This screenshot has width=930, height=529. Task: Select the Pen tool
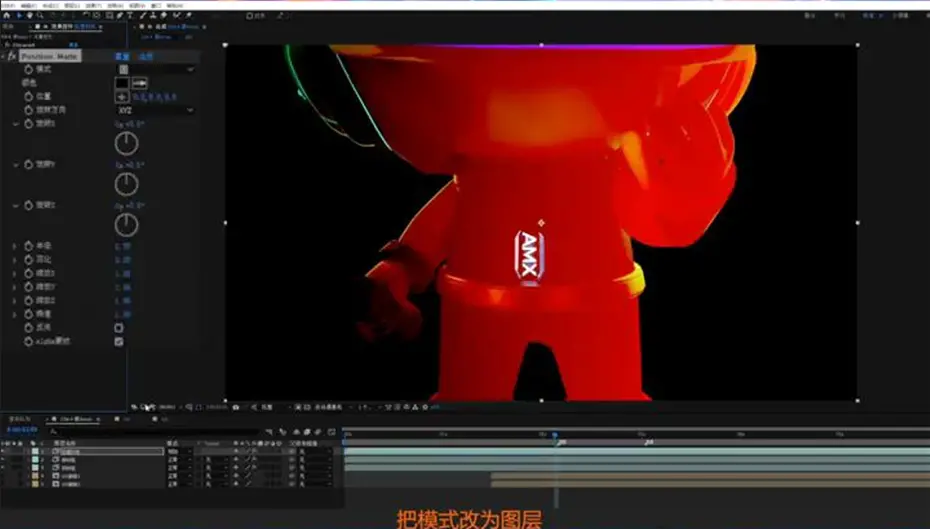(120, 15)
